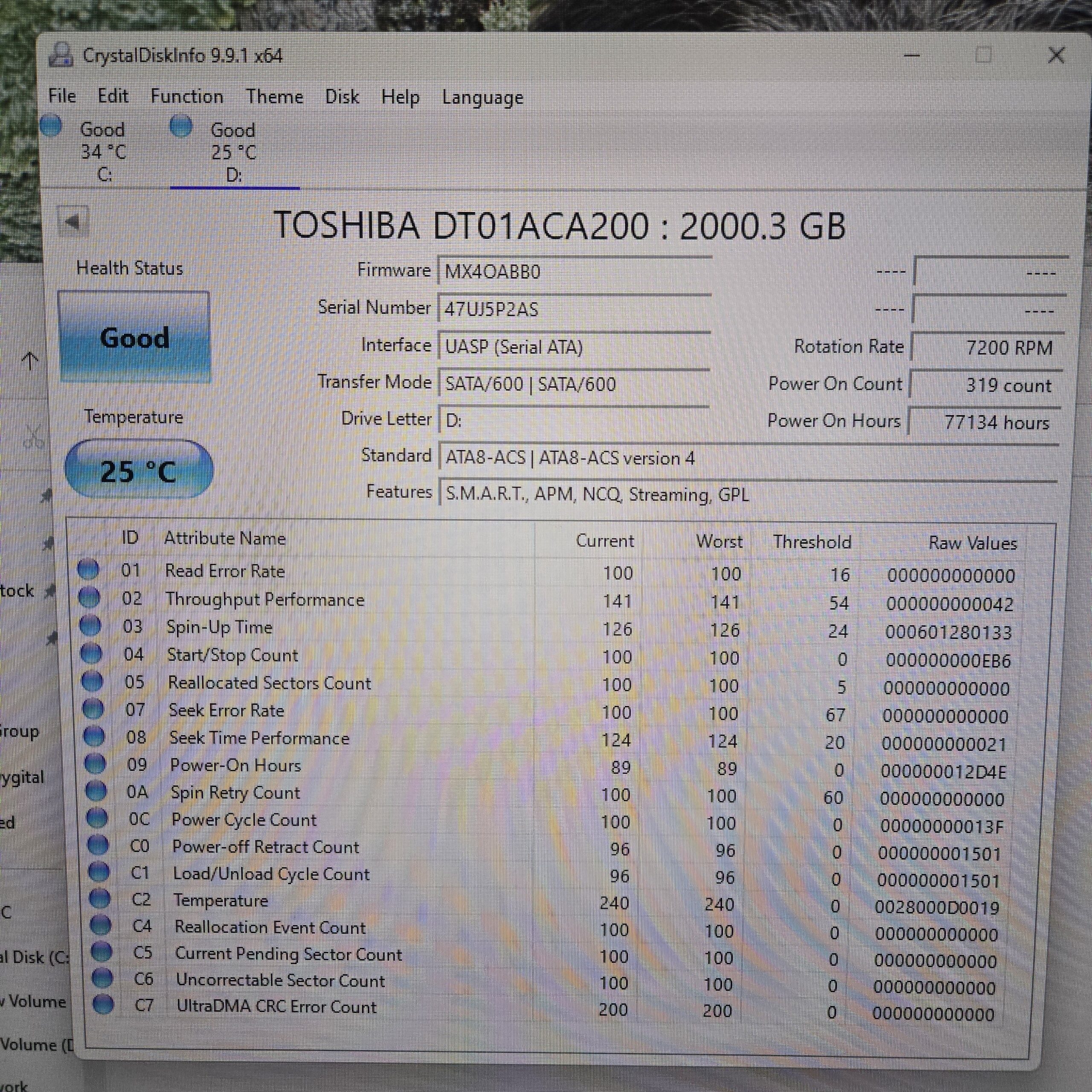Click the Interface field UASP (Serial ATA)
The image size is (1092, 1092).
tap(575, 346)
